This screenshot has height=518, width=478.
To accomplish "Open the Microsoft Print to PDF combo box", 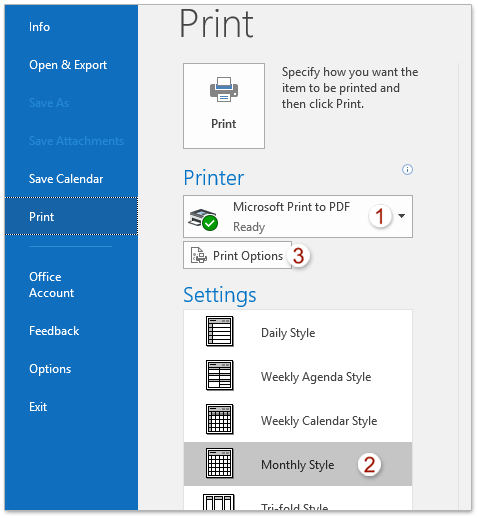I will (298, 216).
